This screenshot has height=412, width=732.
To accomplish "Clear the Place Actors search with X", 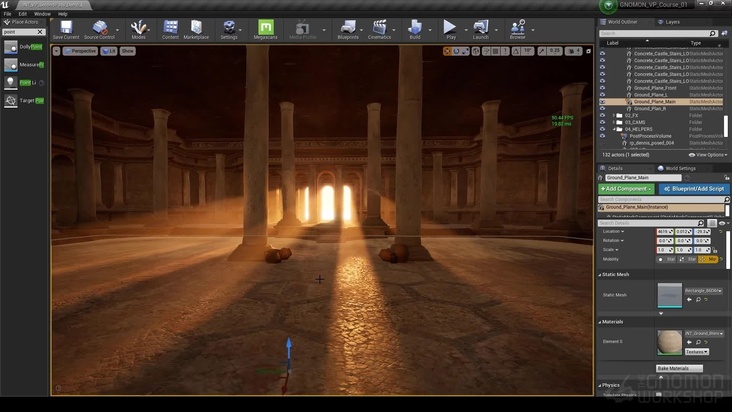I will (40, 32).
